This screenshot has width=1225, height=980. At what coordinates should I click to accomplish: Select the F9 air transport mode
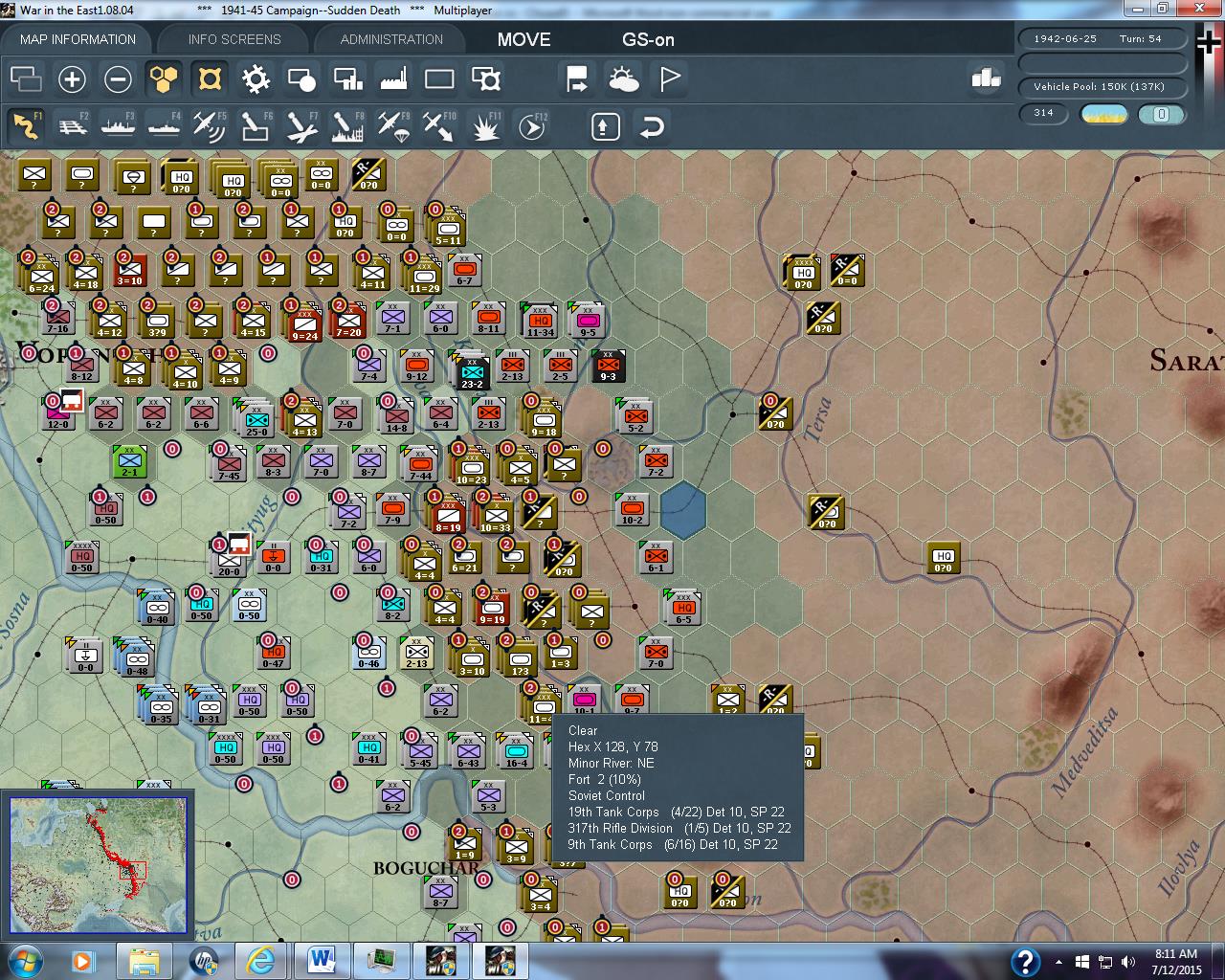393,125
